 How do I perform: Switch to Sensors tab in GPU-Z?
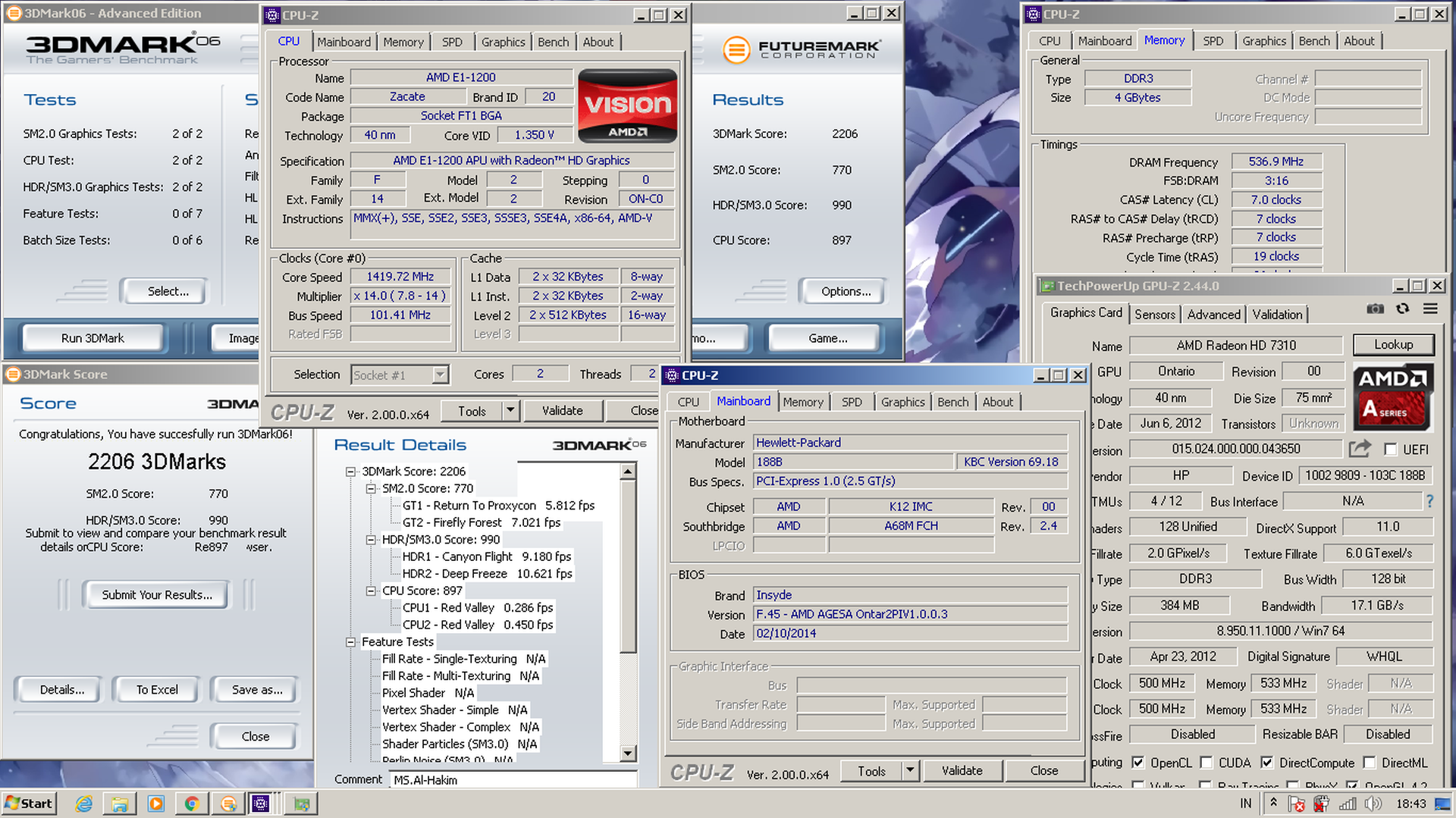click(1154, 314)
